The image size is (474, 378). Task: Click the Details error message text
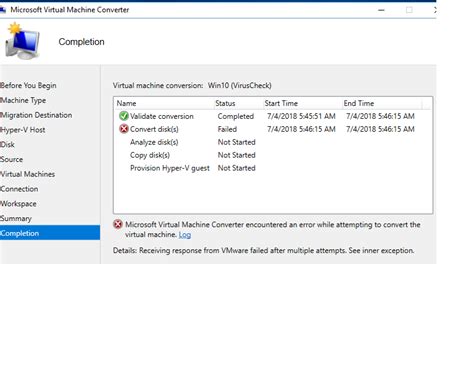click(x=263, y=251)
